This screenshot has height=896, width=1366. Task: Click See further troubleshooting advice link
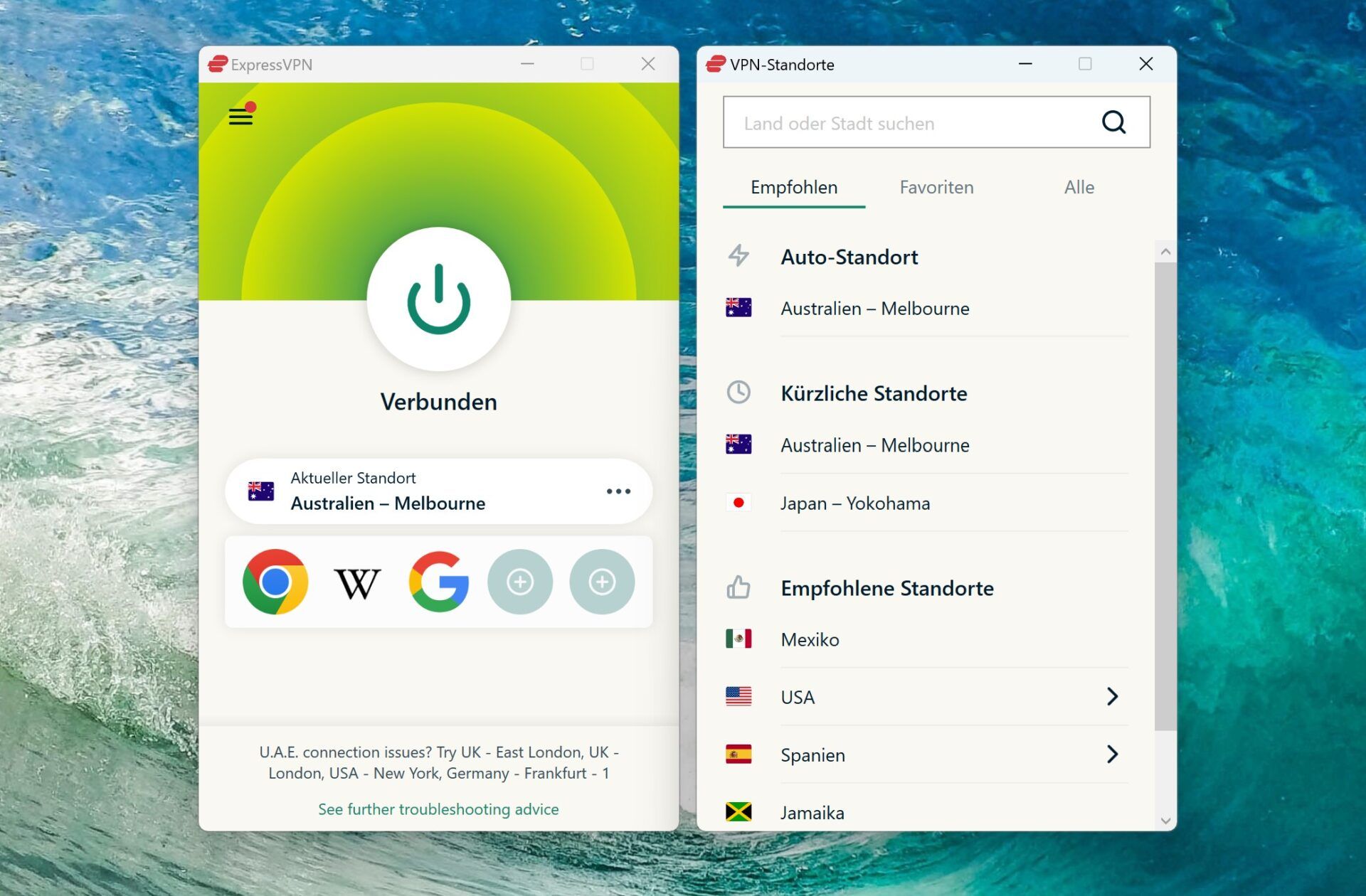(x=438, y=809)
